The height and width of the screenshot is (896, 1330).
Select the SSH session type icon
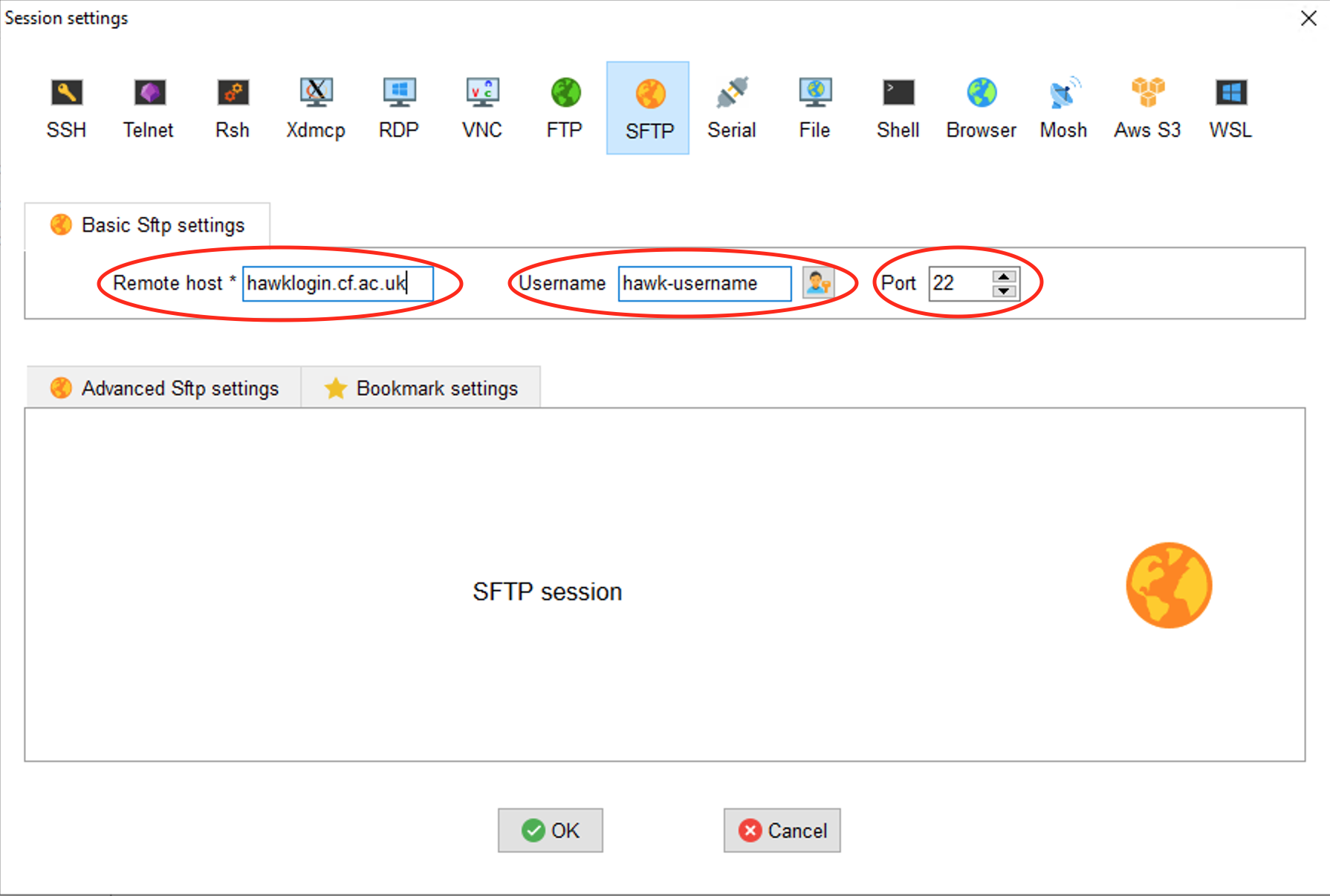66,108
